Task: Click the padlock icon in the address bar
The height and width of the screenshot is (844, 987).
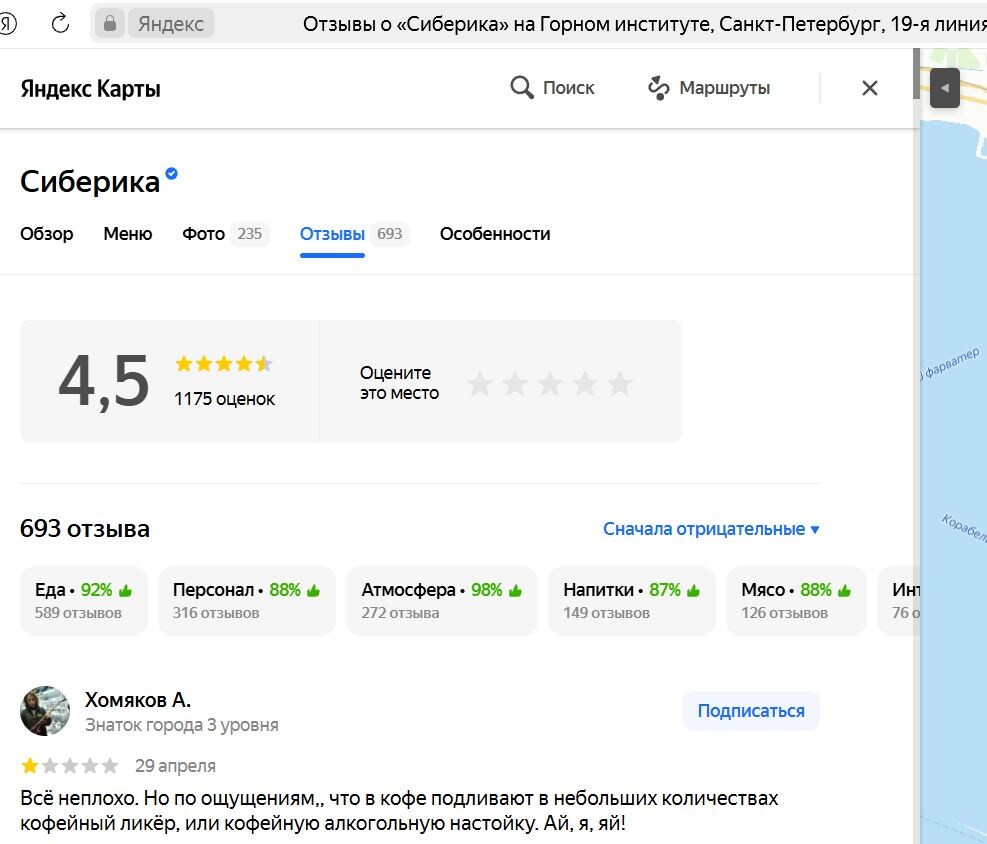Action: pyautogui.click(x=110, y=22)
